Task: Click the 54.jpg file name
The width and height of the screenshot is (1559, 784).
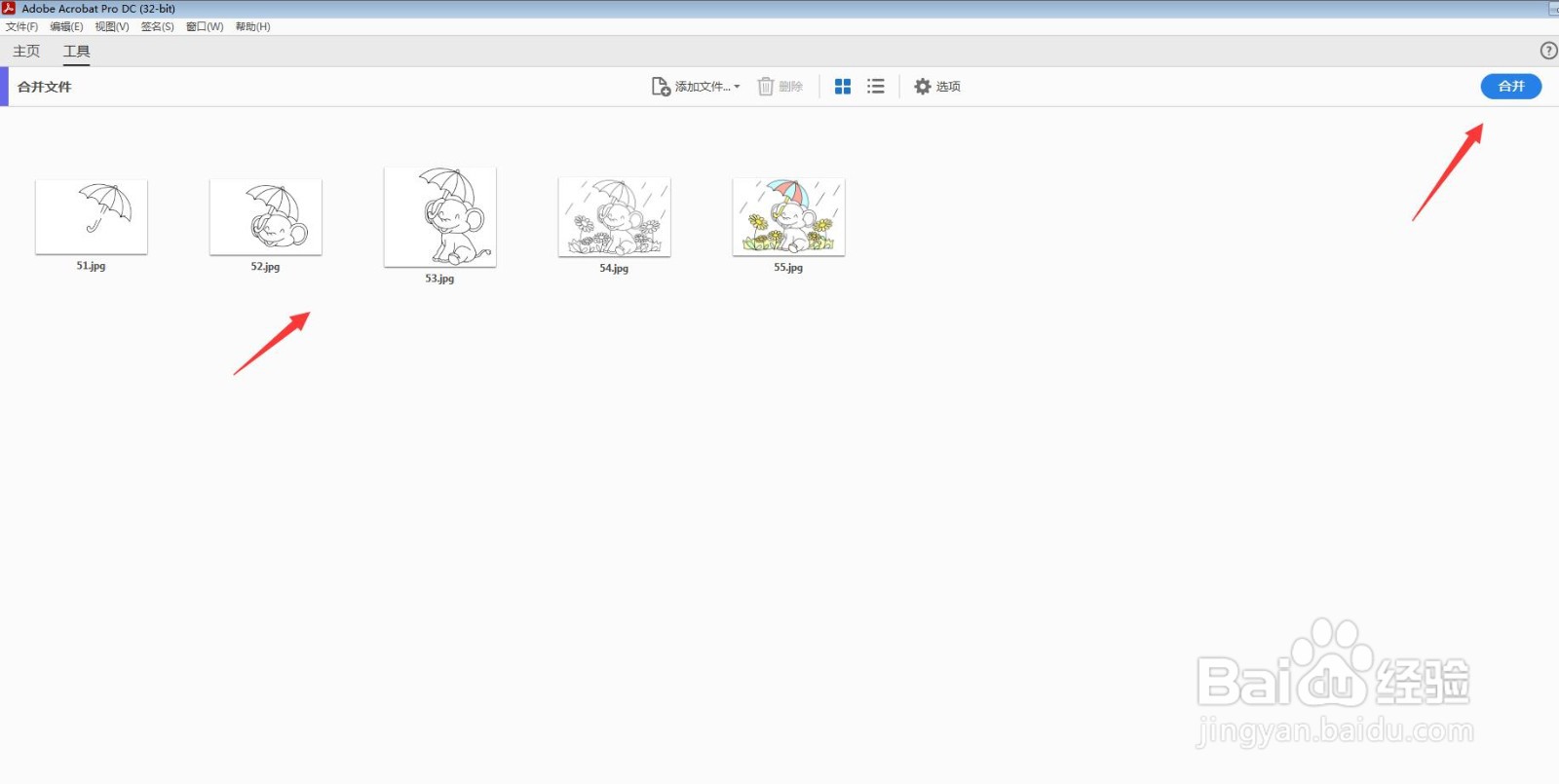Action: tap(614, 269)
